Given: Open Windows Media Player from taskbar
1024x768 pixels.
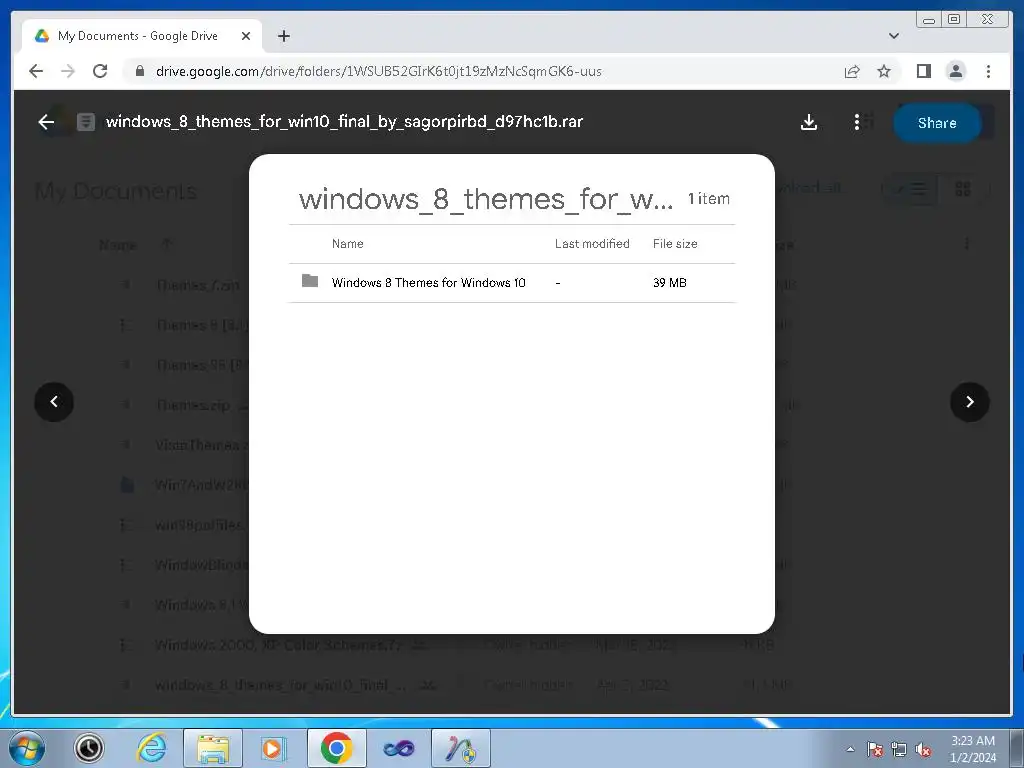Looking at the screenshot, I should 273,748.
